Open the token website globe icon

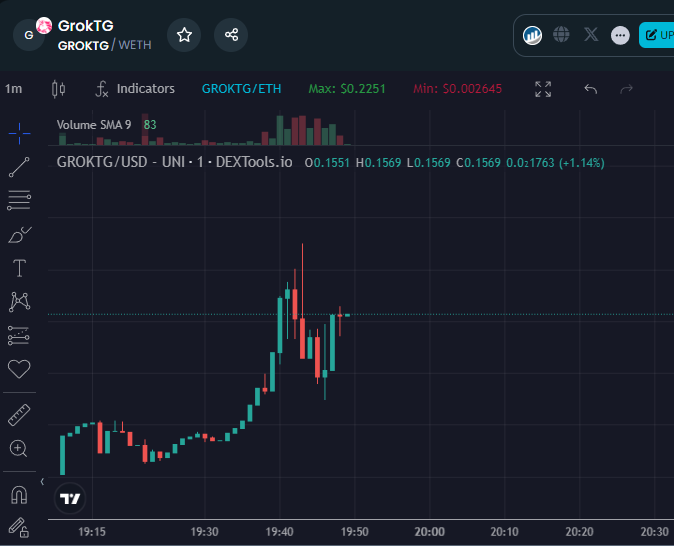[x=561, y=34]
